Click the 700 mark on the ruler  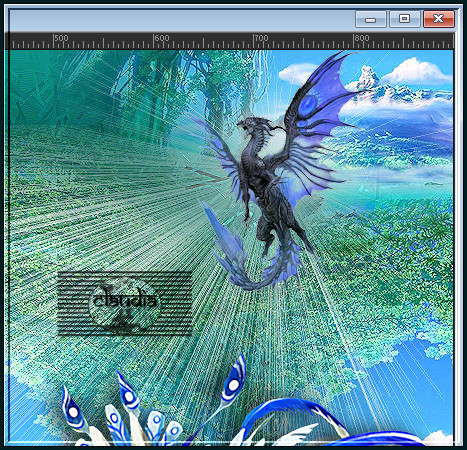pos(262,38)
